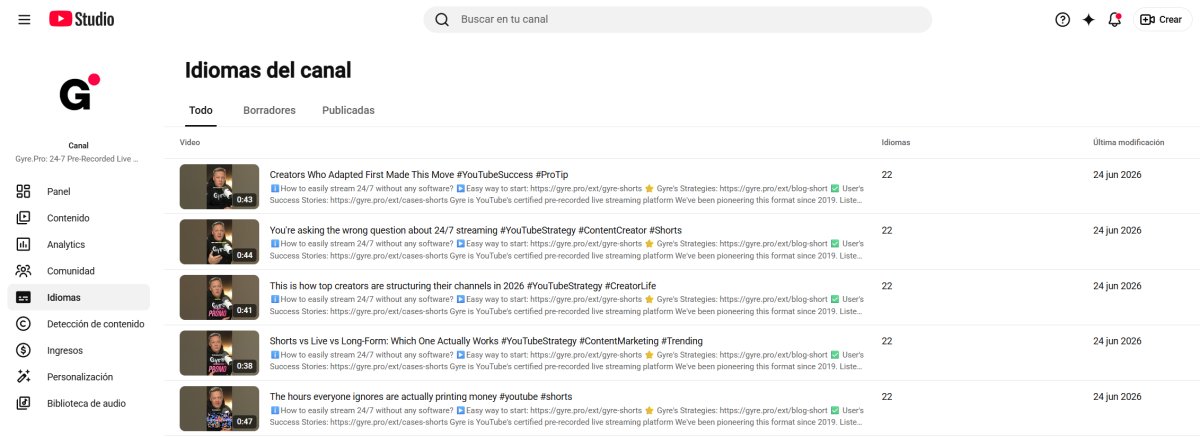Switch to the Publicadas tab
Image resolution: width=1200 pixels, height=437 pixels.
348,110
